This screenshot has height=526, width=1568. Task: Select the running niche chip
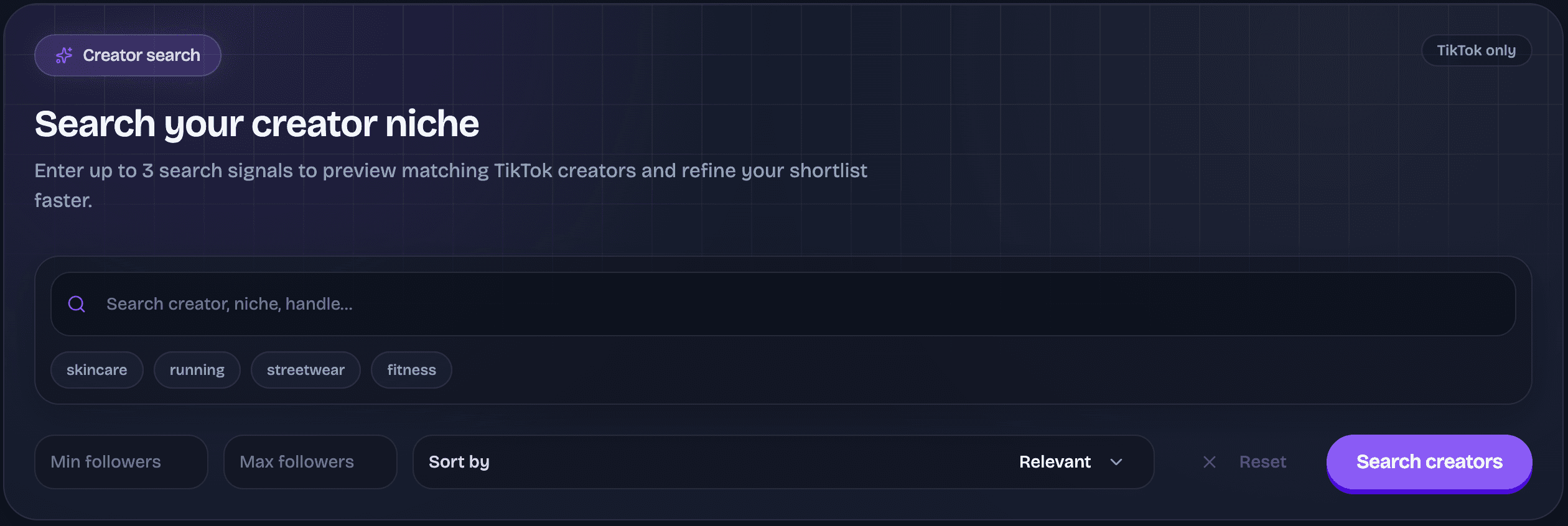[197, 369]
